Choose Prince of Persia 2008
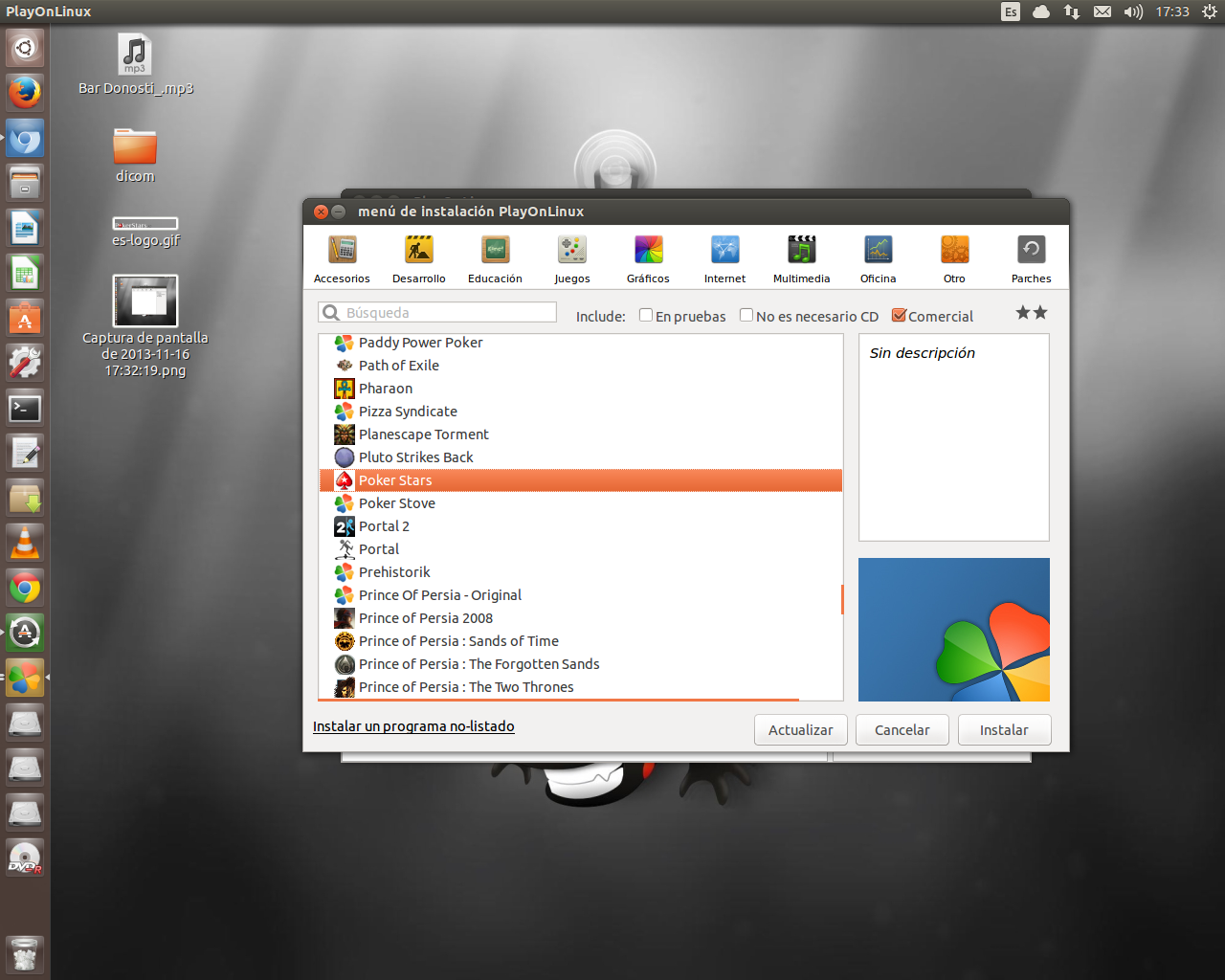 click(580, 618)
